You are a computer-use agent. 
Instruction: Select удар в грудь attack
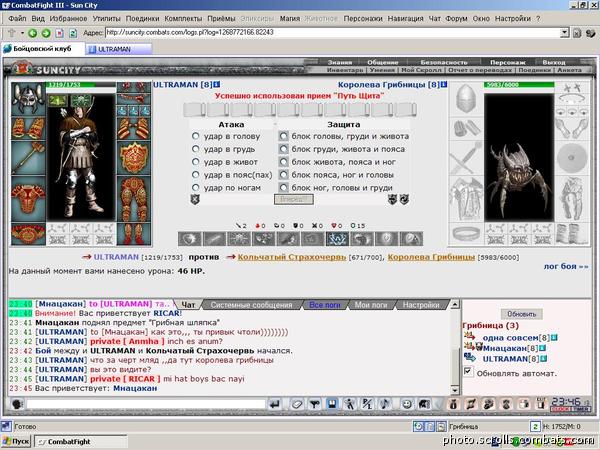click(196, 148)
